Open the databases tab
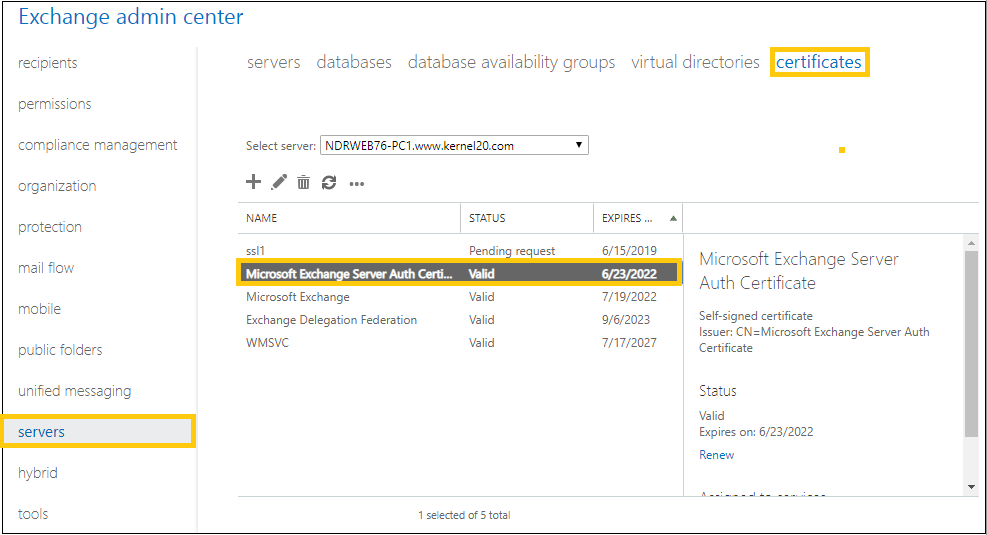This screenshot has height=535, width=987. pyautogui.click(x=354, y=62)
